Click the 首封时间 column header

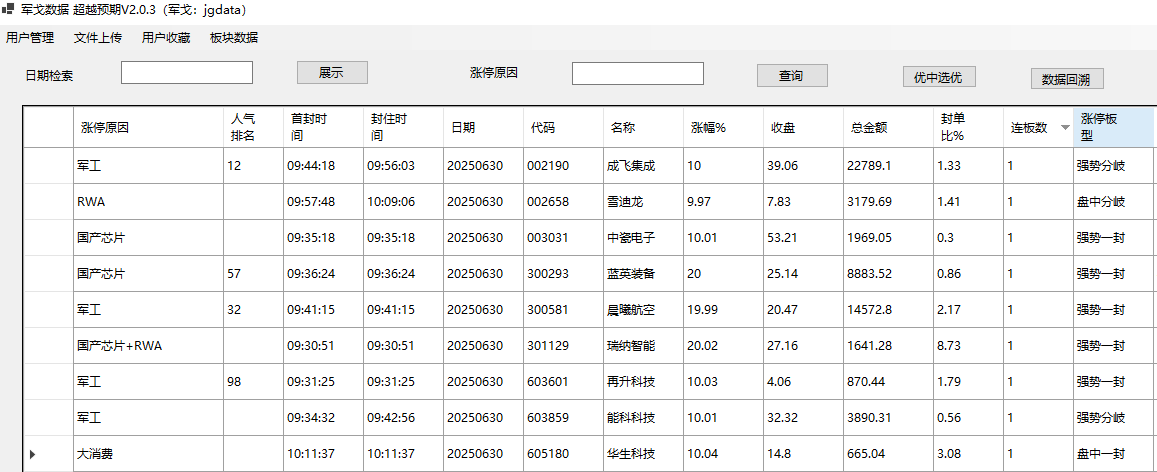pos(323,128)
